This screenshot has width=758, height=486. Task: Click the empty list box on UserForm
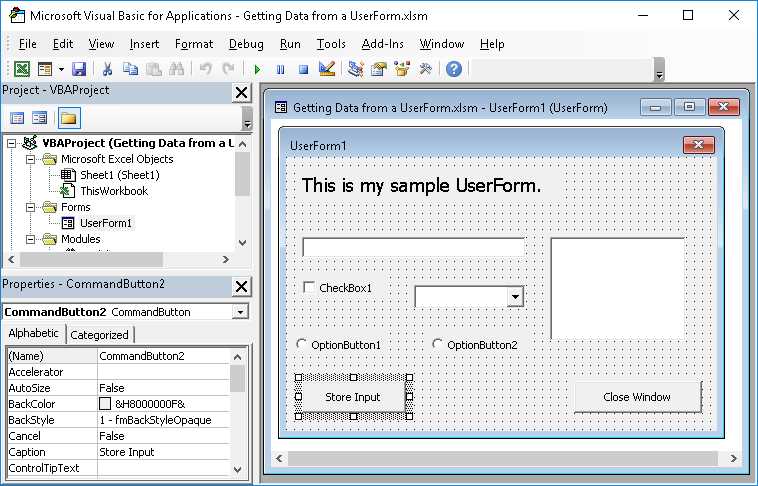point(618,288)
